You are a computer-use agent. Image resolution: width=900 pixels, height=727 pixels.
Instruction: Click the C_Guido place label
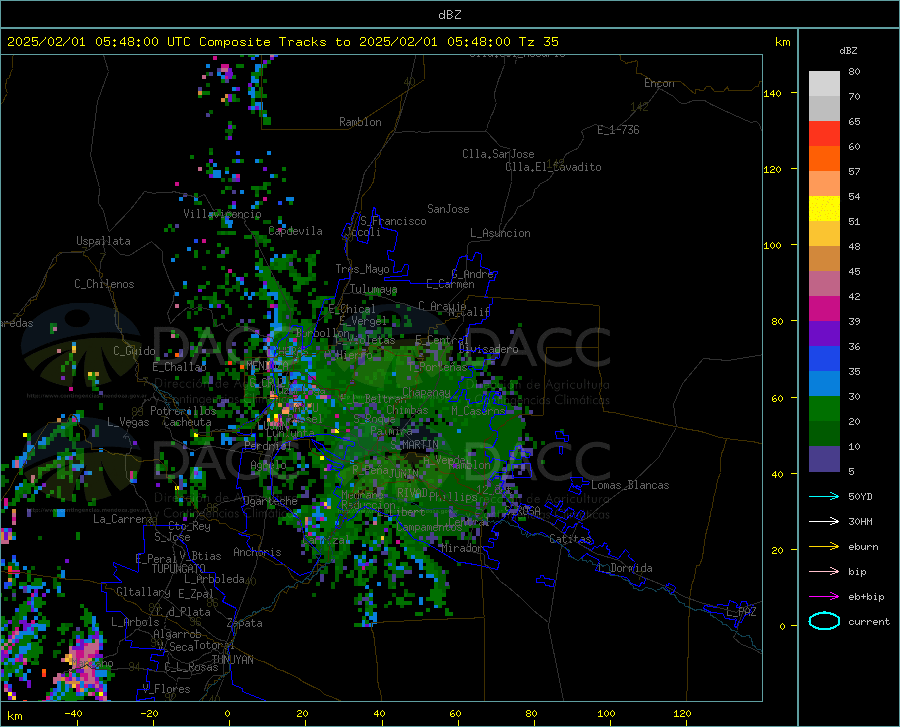(x=134, y=351)
